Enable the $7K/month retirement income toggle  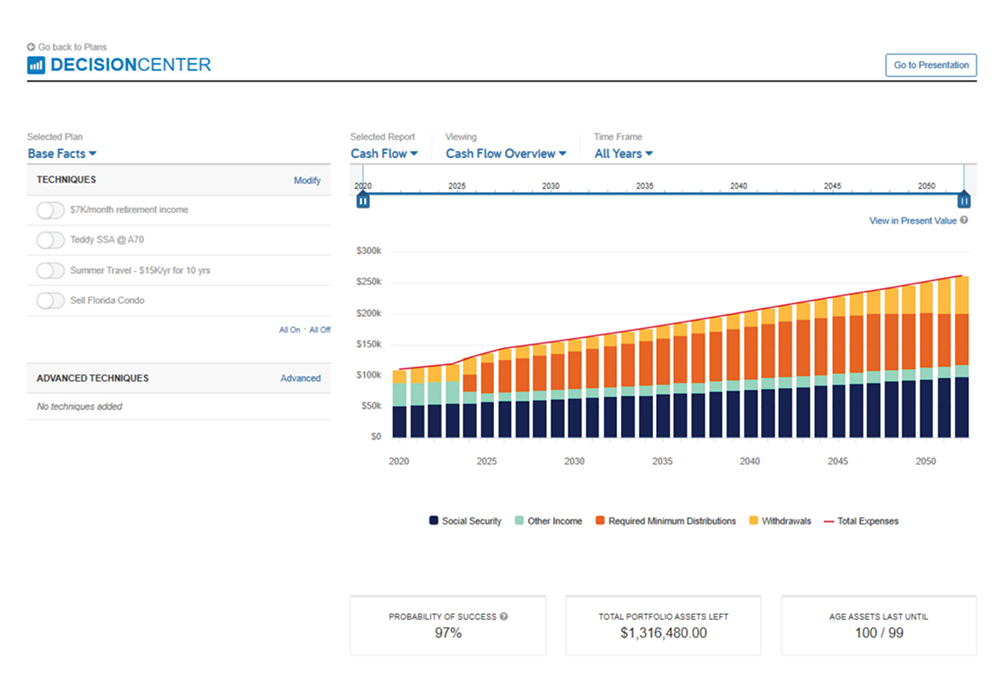(50, 210)
